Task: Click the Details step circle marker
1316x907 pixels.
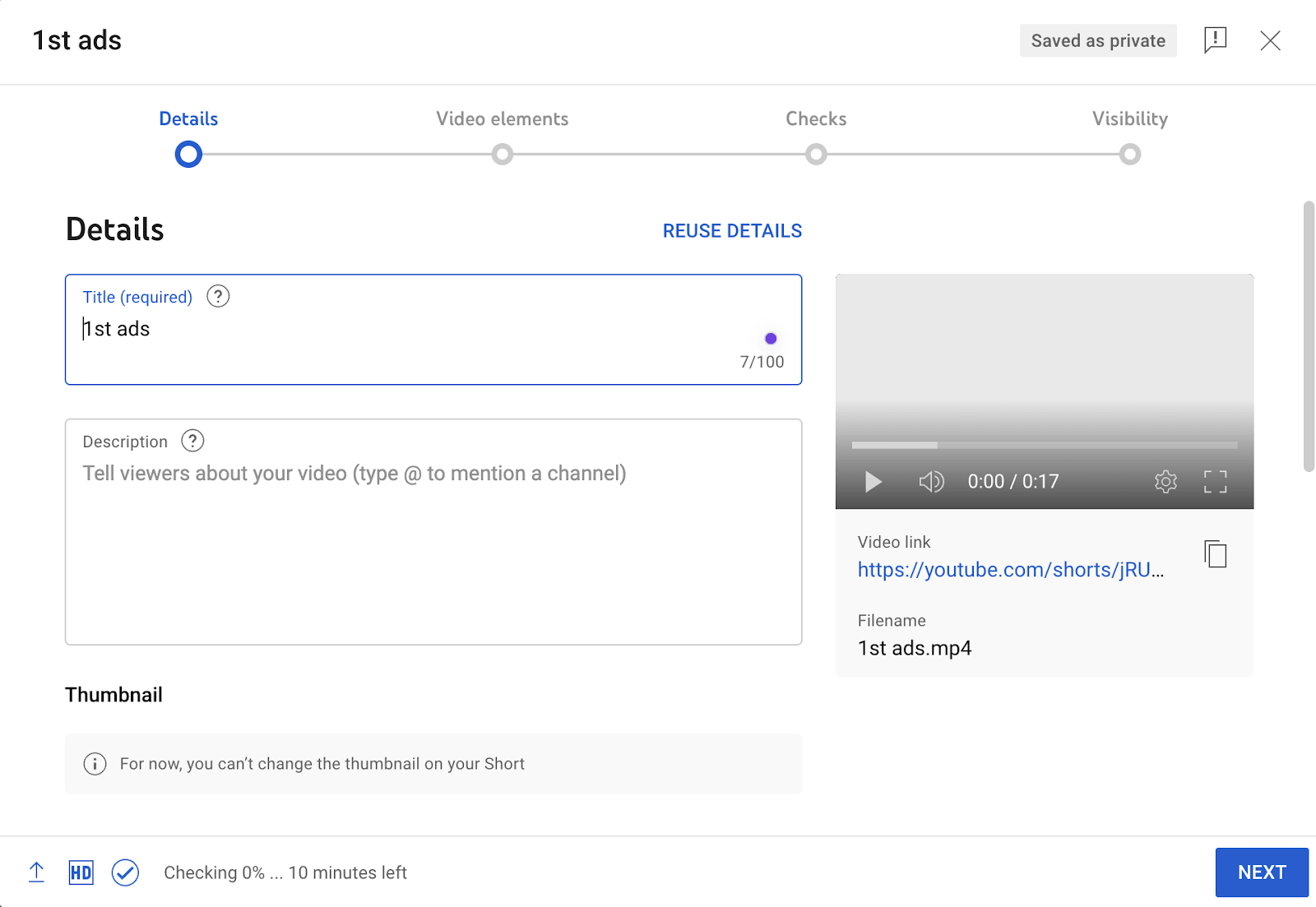Action: pos(188,154)
